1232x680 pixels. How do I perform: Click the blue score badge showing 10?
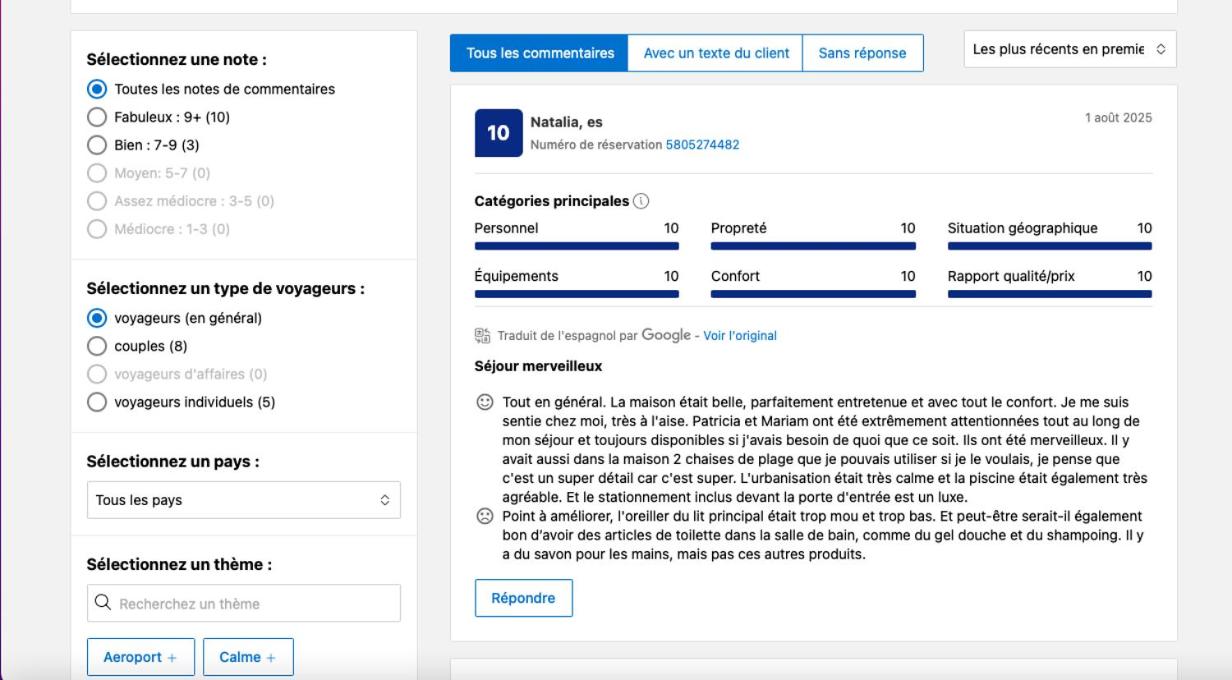coord(498,133)
